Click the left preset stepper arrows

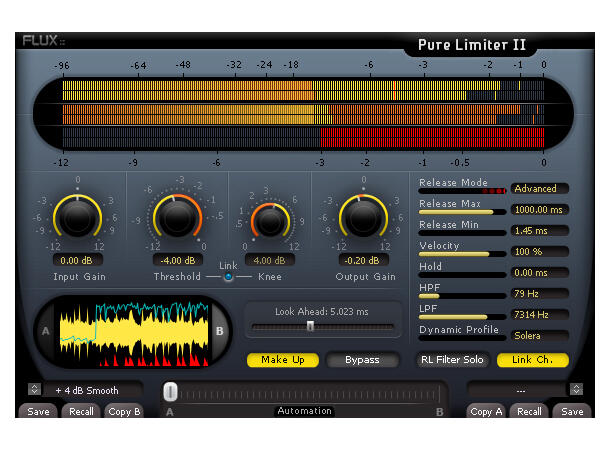click(34, 389)
